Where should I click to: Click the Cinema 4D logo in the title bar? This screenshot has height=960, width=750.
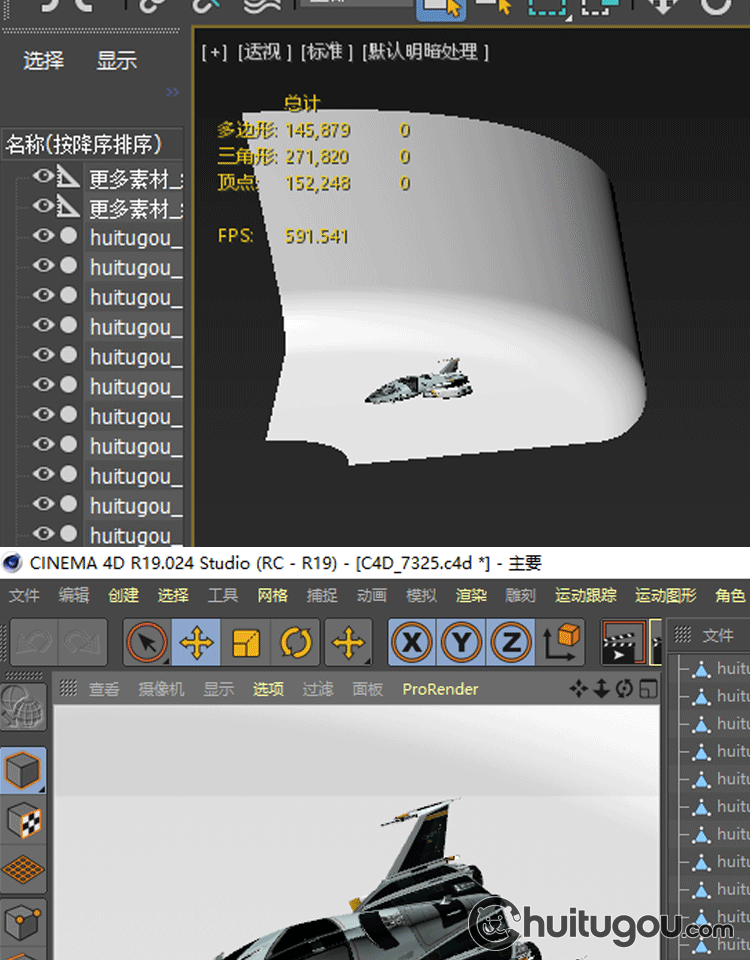pyautogui.click(x=12, y=563)
